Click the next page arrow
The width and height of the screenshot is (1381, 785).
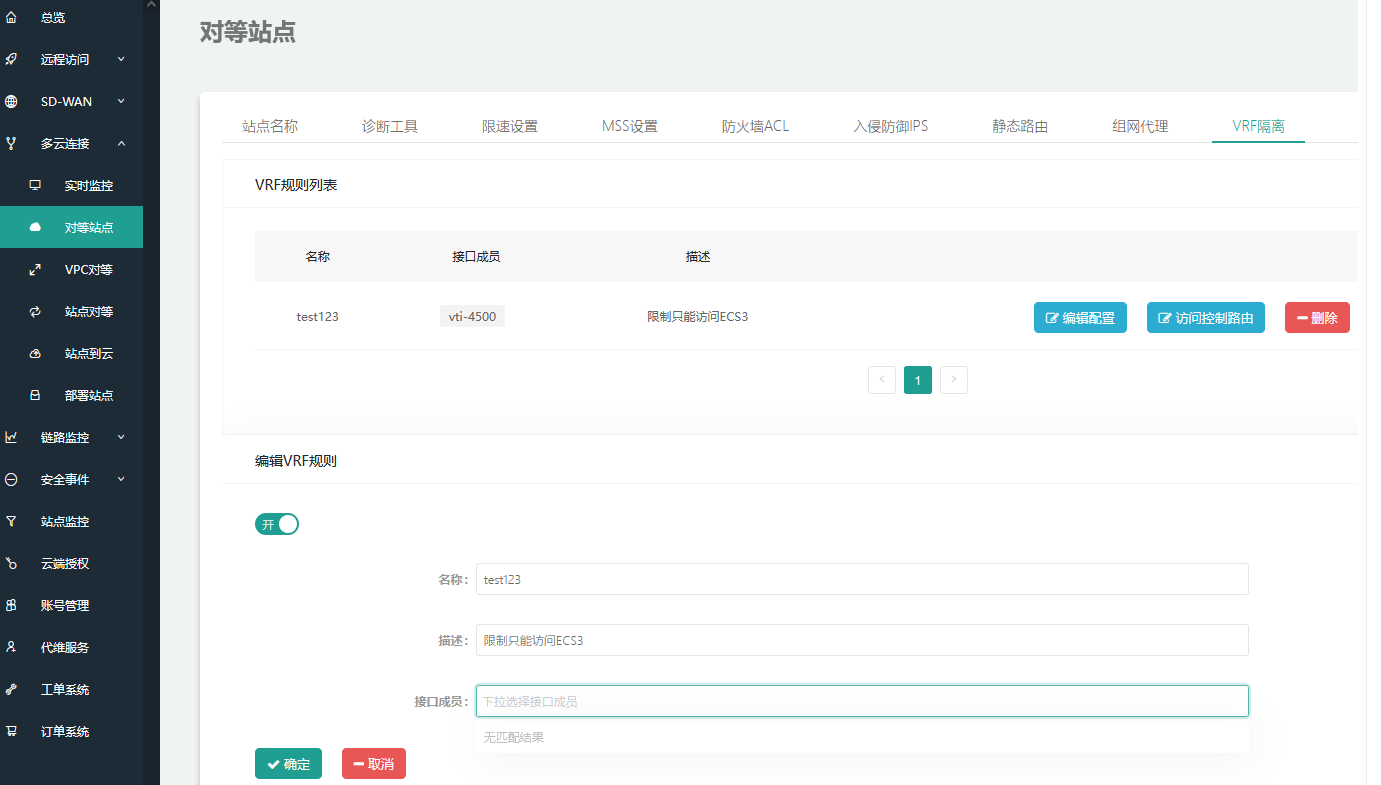[954, 380]
